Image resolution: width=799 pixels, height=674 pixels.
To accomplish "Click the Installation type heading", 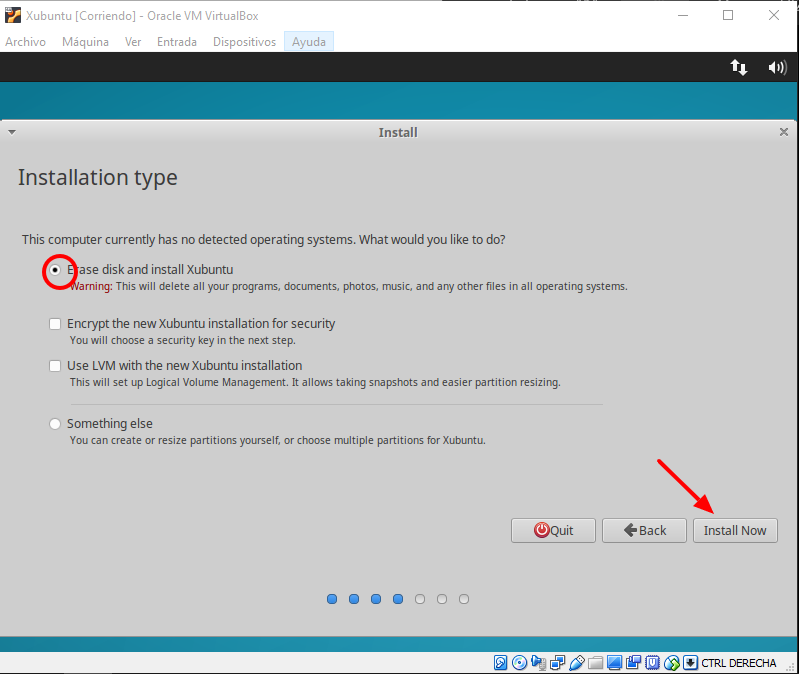I will (x=98, y=177).
